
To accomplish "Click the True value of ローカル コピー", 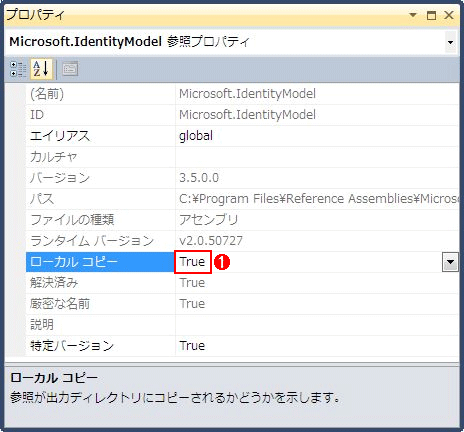I will point(192,262).
